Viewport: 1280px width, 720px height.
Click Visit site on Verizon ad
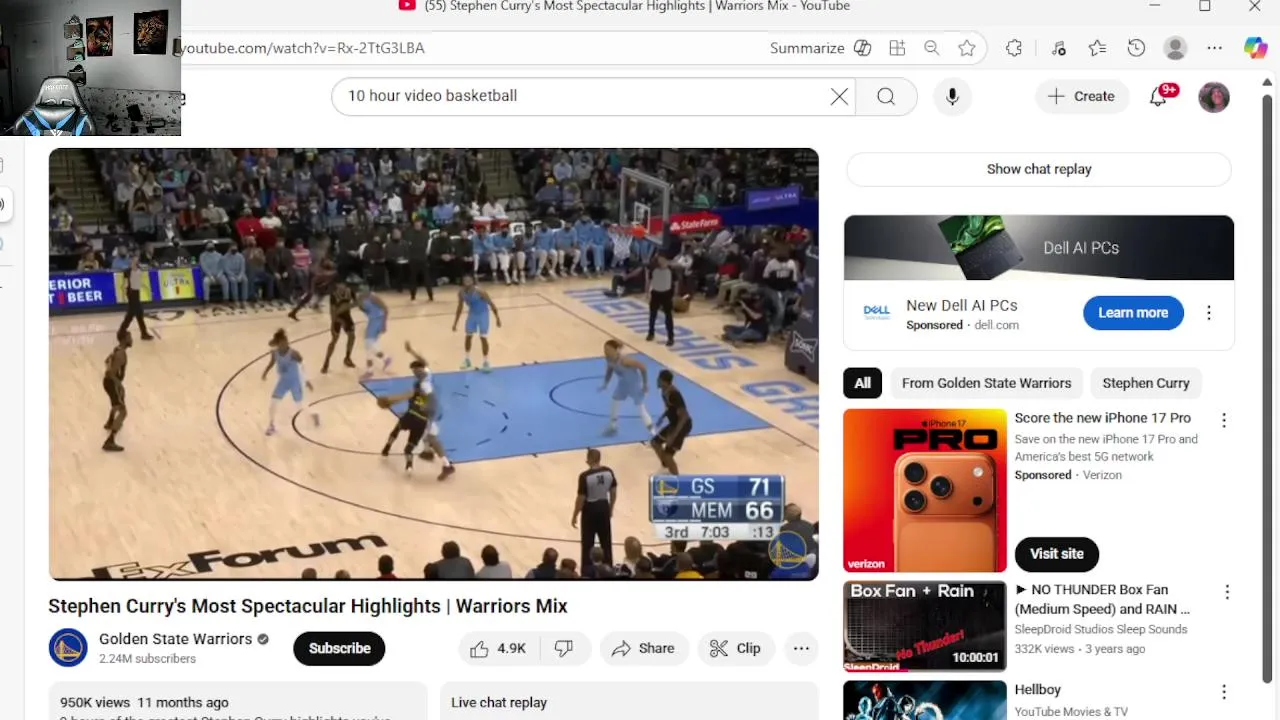(1057, 554)
